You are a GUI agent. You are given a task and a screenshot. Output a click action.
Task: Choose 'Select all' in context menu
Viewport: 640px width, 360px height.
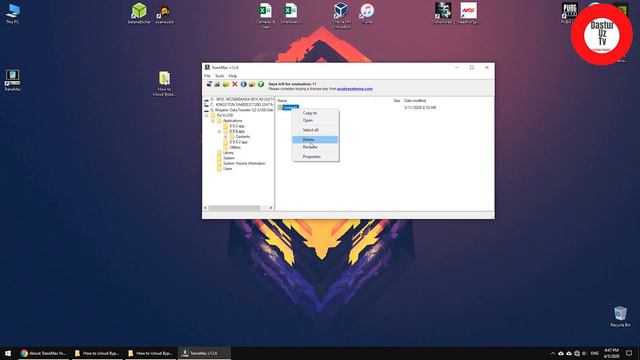(x=315, y=130)
